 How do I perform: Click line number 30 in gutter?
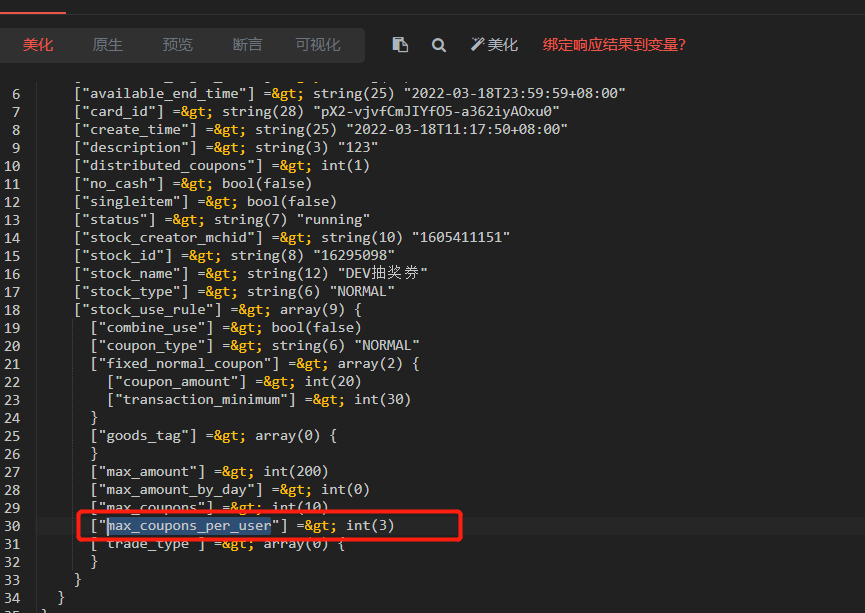12,526
